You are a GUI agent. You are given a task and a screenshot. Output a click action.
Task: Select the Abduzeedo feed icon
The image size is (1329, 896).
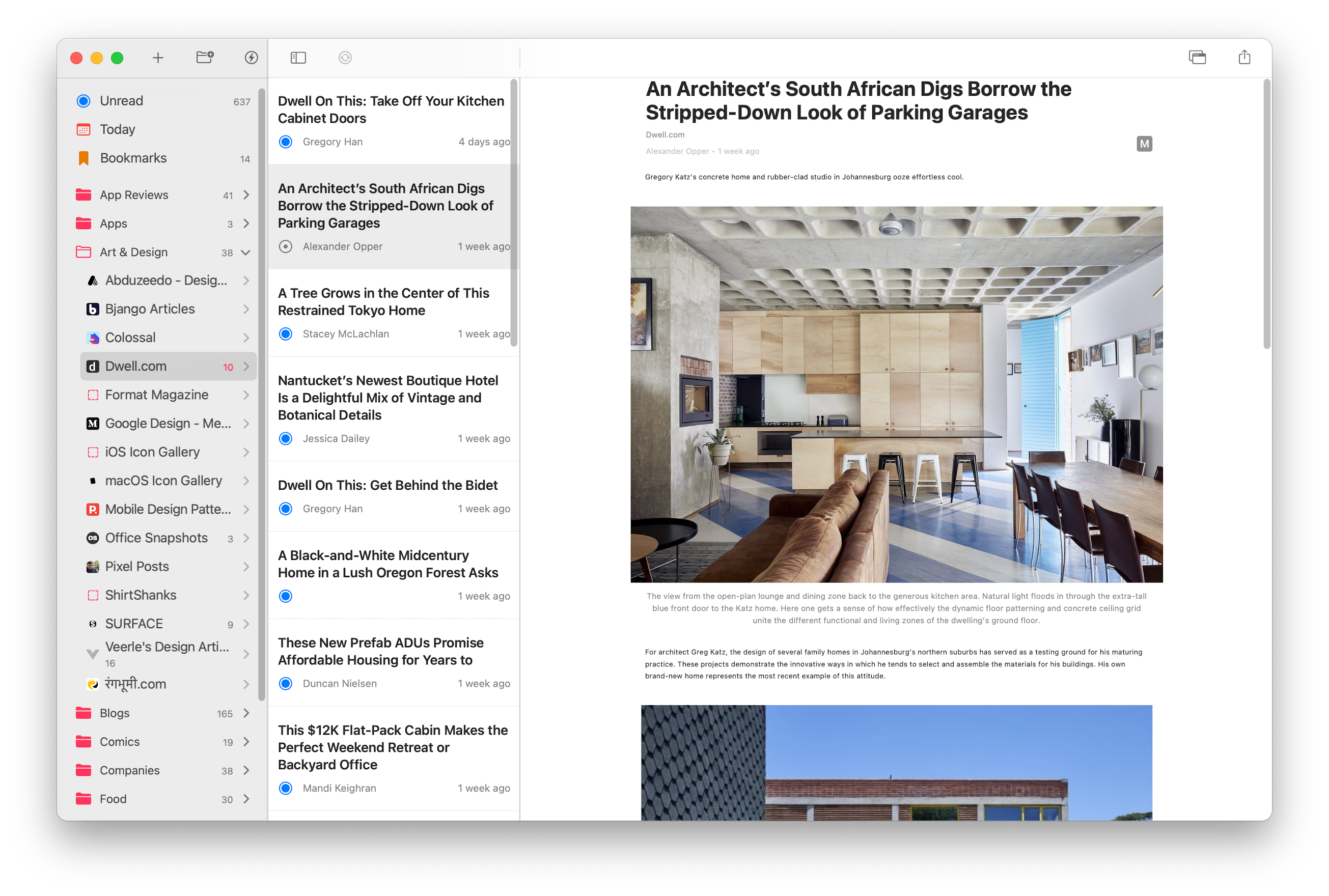click(93, 281)
